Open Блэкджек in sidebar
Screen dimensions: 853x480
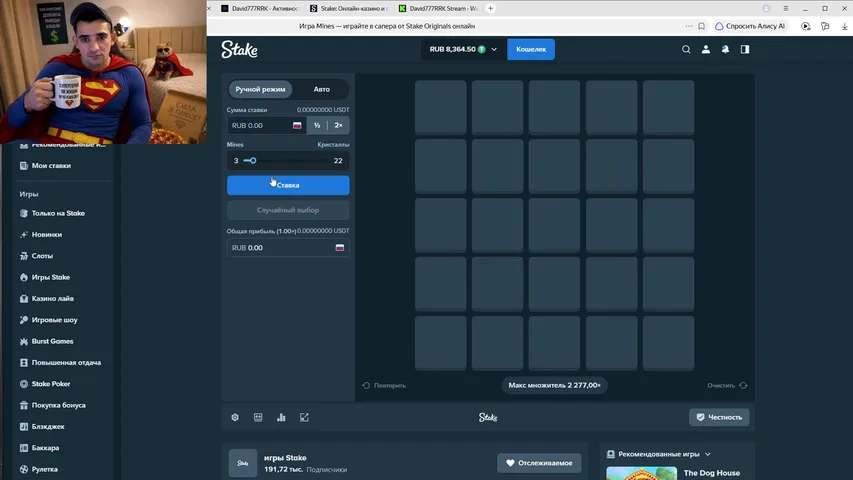tap(48, 427)
